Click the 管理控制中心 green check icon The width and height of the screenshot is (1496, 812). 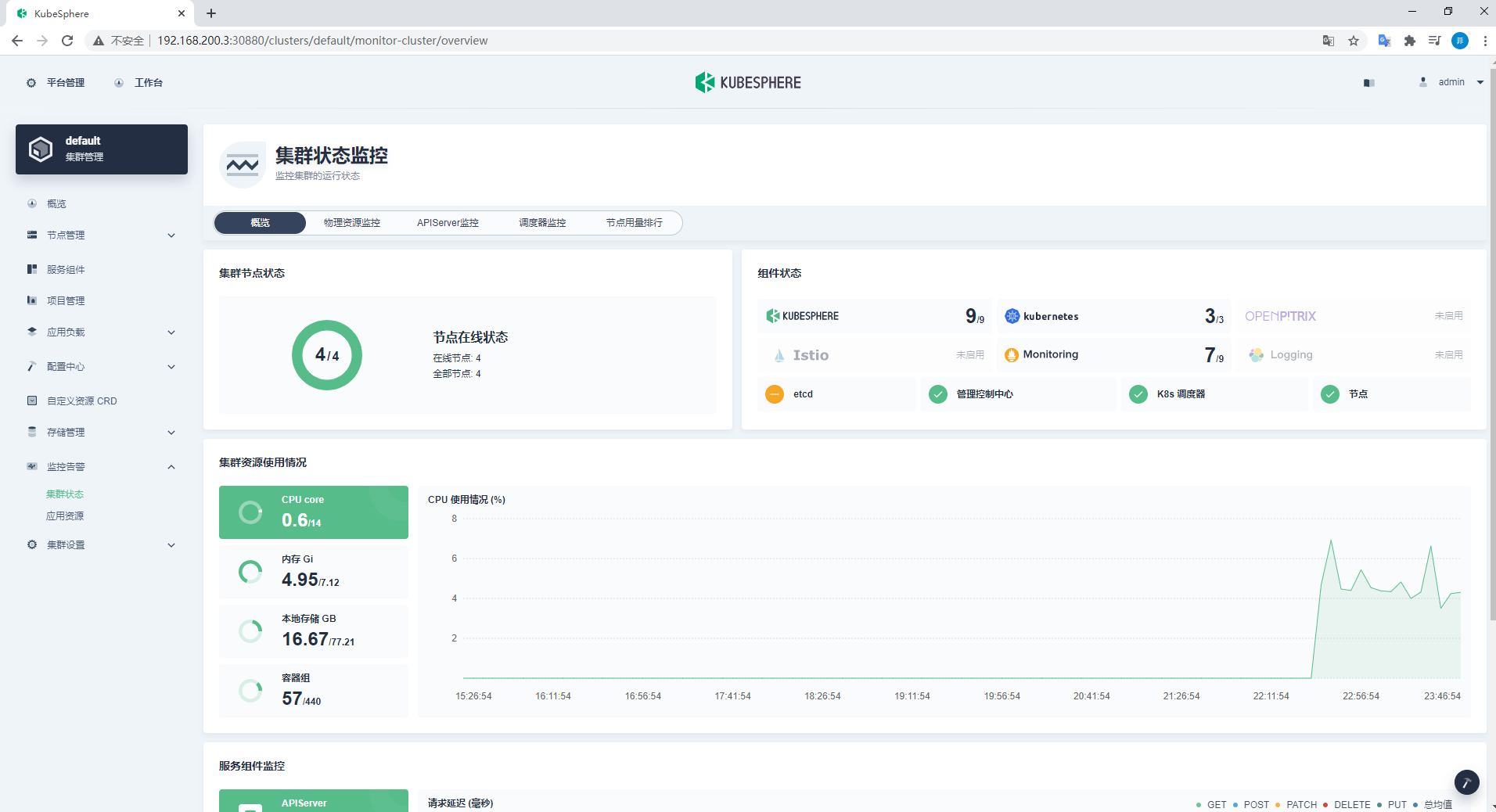[938, 394]
